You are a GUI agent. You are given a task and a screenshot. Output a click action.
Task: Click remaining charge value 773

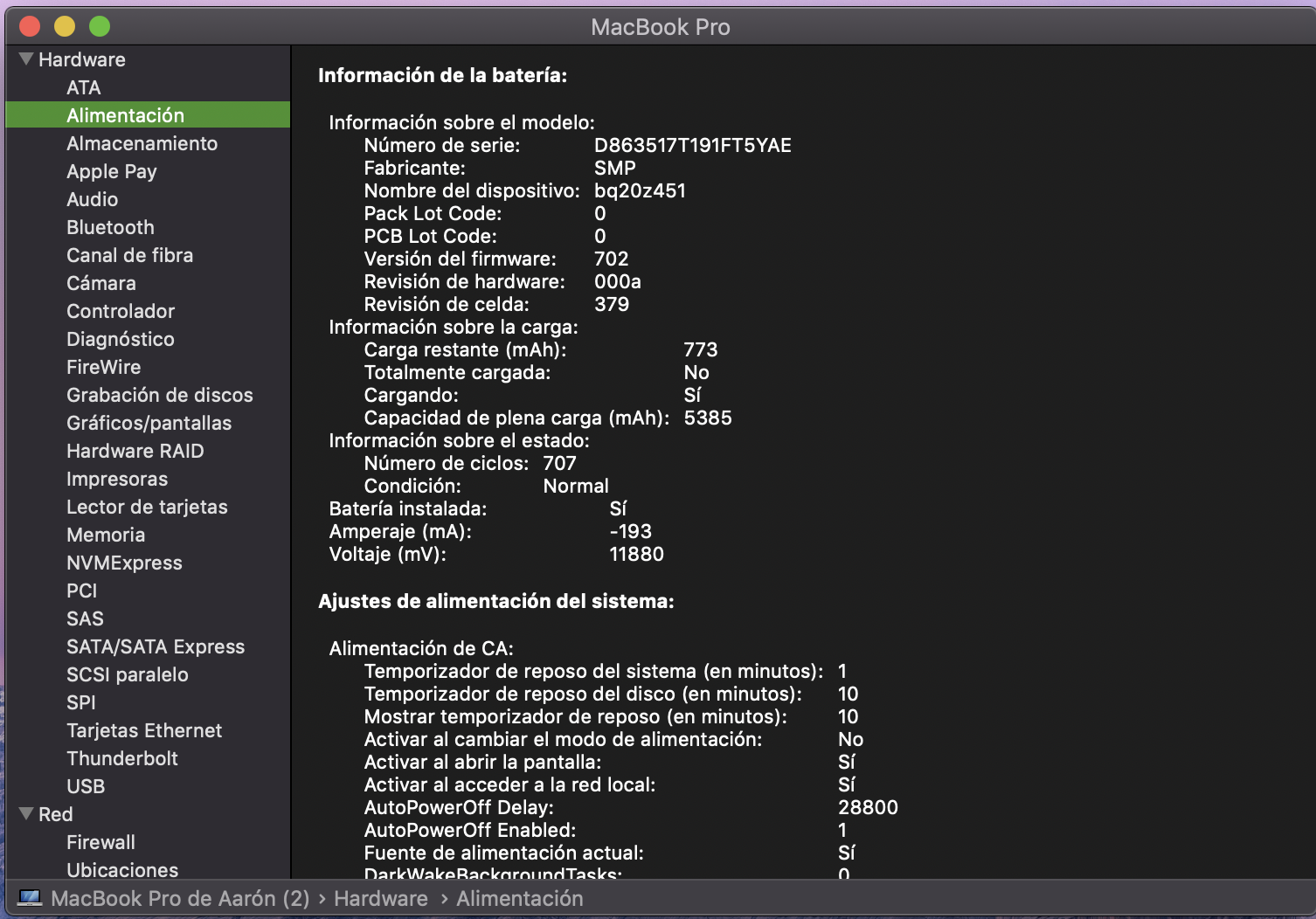point(701,349)
